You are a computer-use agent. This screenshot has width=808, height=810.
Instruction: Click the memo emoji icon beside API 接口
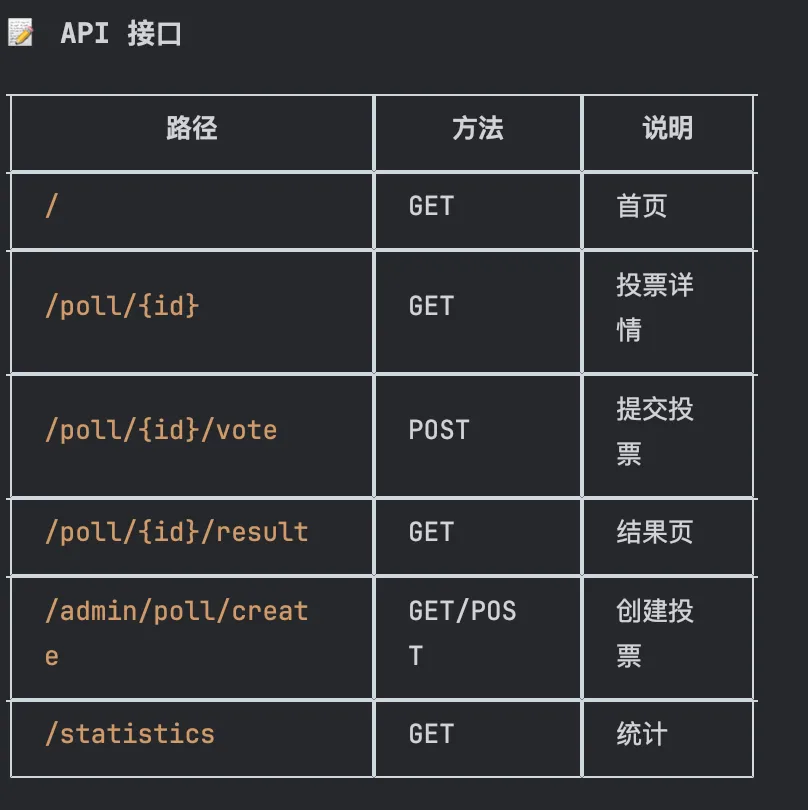(x=20, y=33)
